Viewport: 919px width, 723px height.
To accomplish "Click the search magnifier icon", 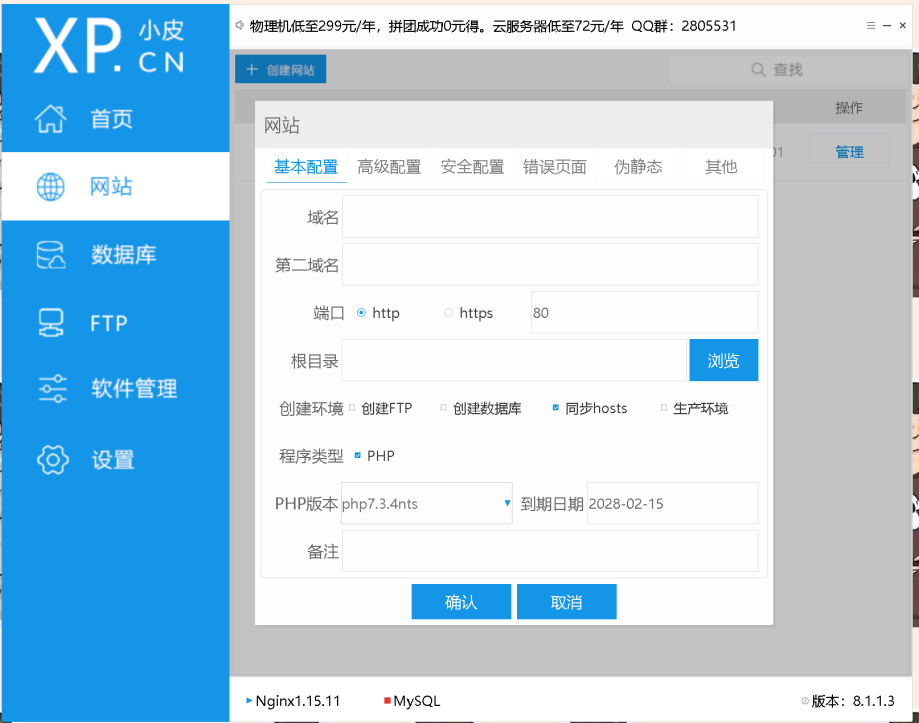I will point(758,70).
